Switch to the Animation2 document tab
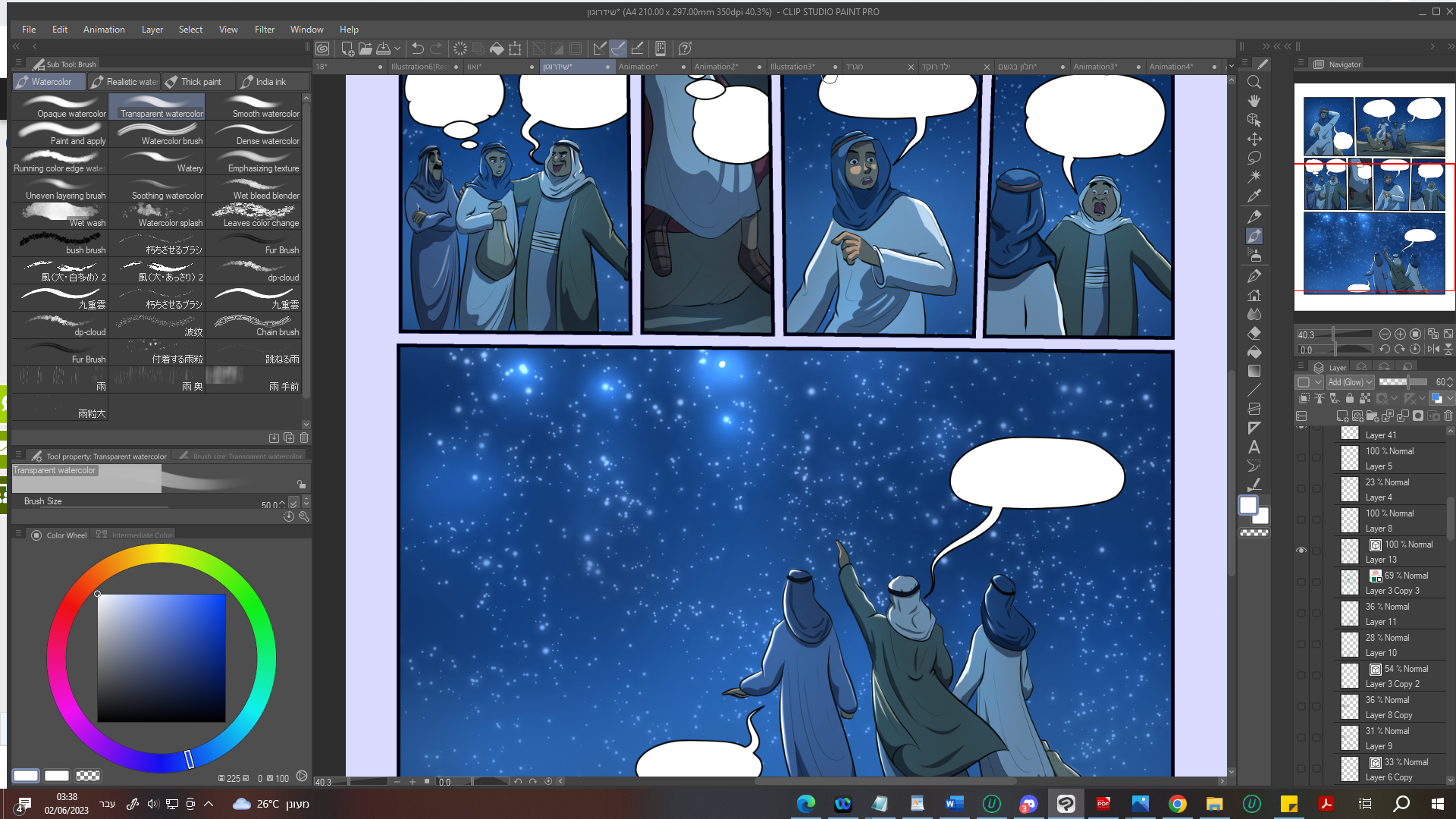The width and height of the screenshot is (1456, 819). pyautogui.click(x=715, y=67)
